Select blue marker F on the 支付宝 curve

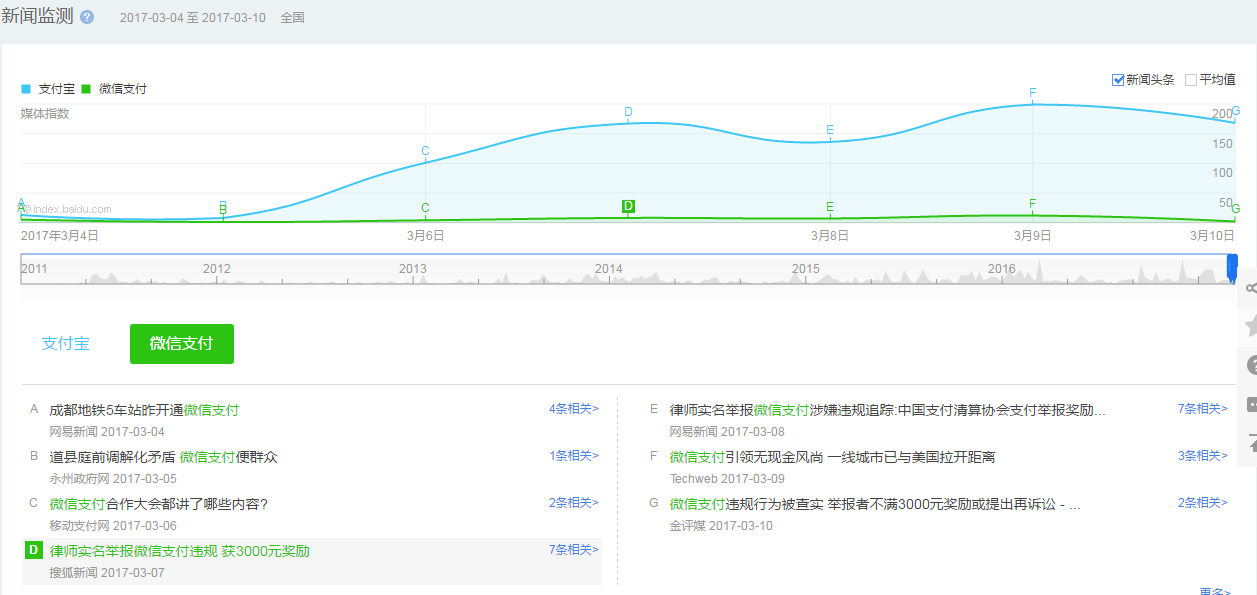1033,93
